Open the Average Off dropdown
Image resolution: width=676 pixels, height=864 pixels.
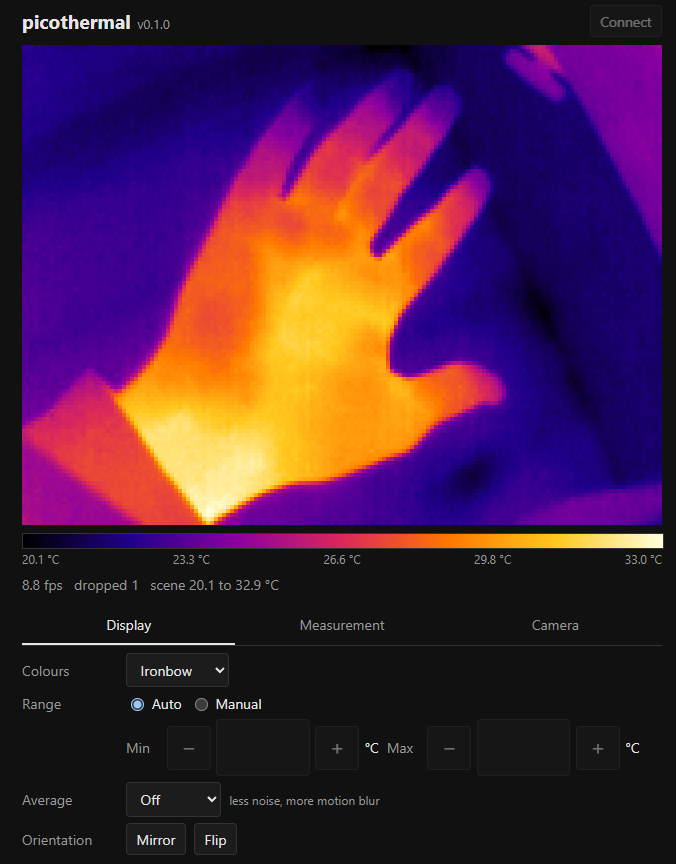tap(174, 800)
